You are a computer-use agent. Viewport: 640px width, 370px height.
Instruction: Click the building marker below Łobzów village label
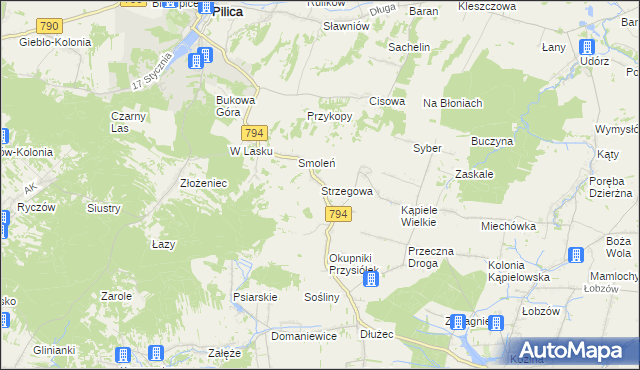(x=496, y=323)
